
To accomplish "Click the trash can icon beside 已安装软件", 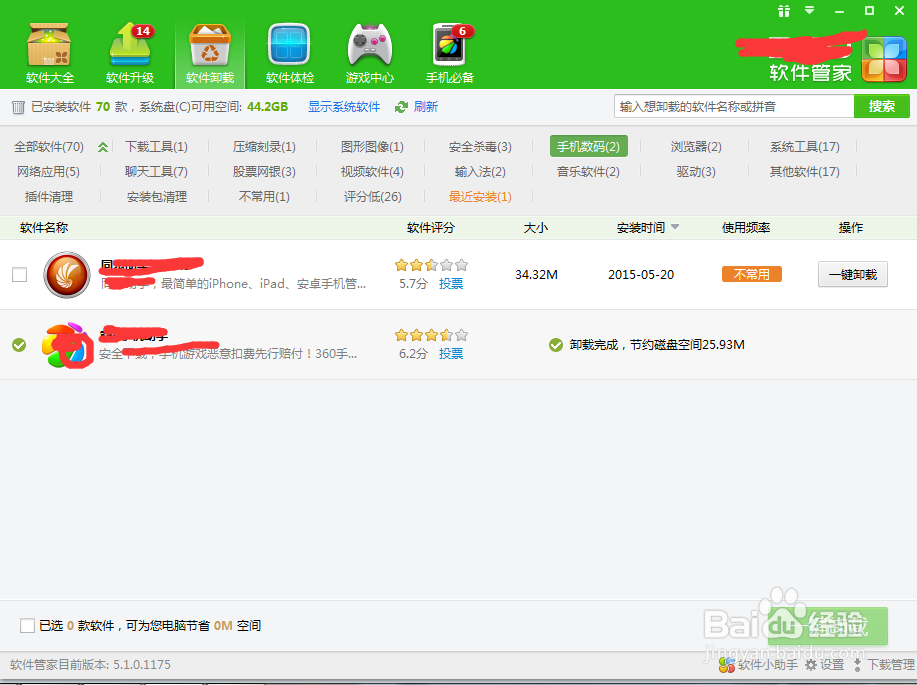I will pos(19,107).
